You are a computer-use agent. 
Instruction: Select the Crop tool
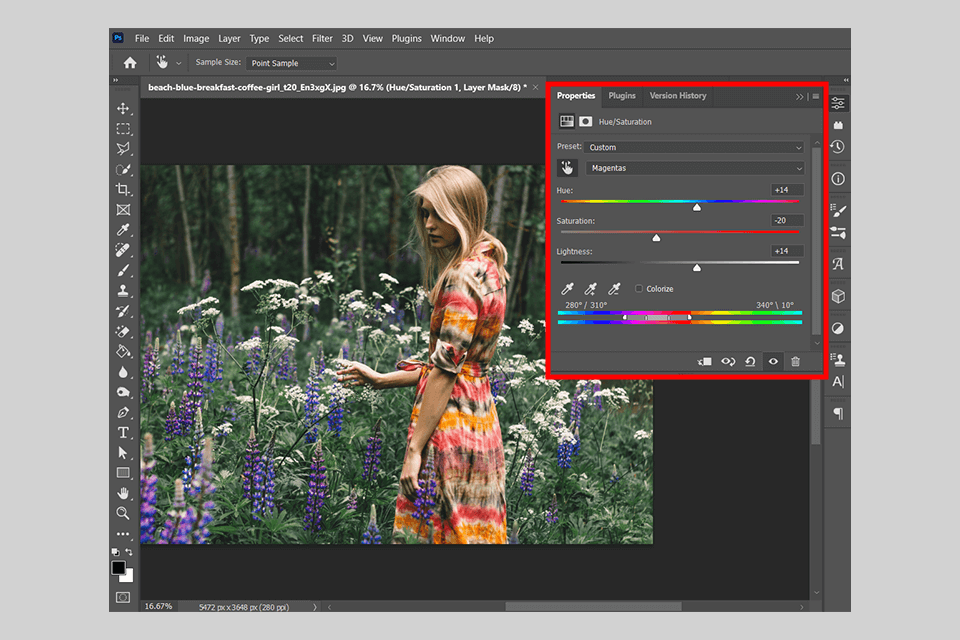point(123,189)
